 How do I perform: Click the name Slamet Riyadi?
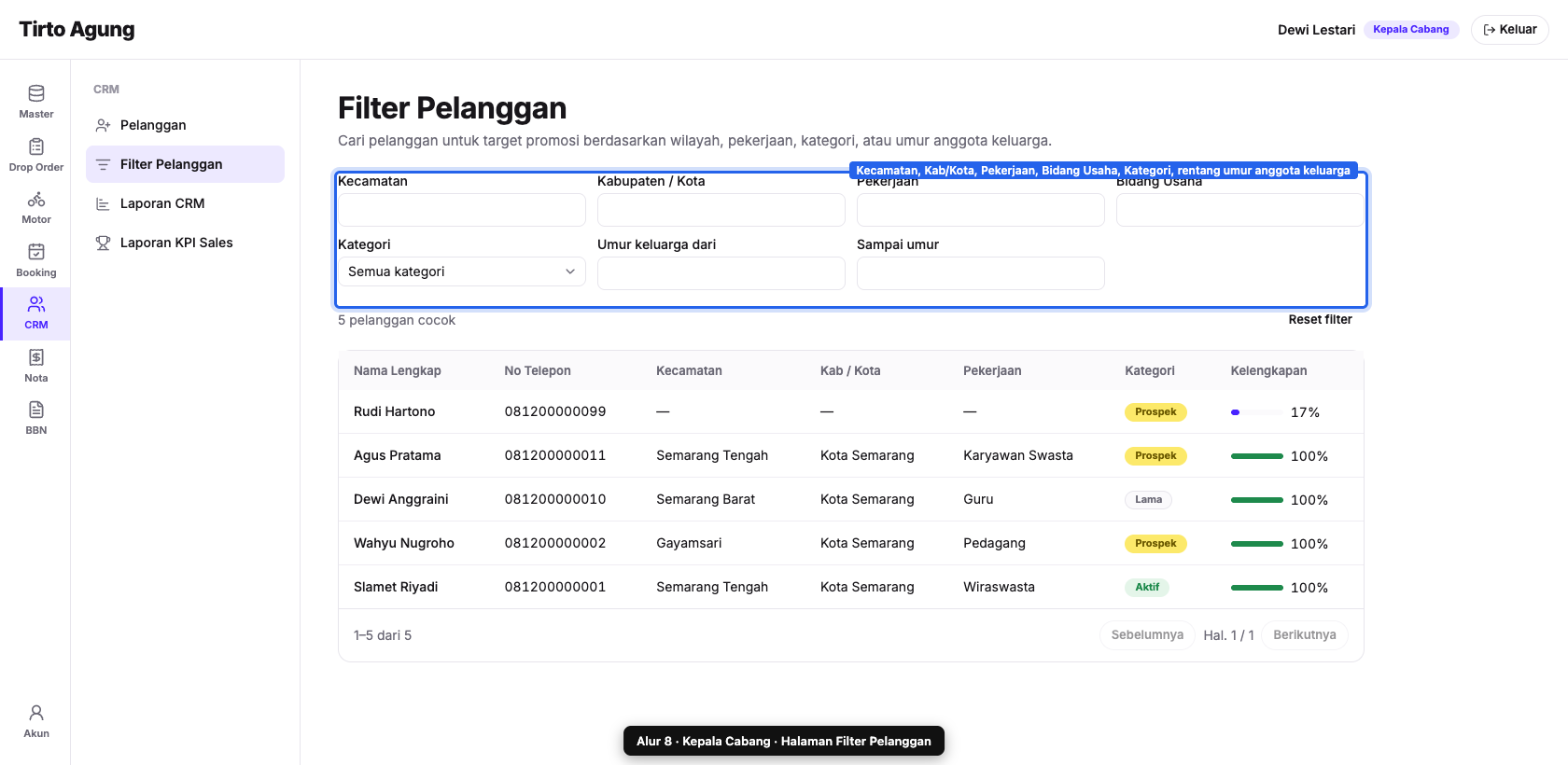coord(396,587)
